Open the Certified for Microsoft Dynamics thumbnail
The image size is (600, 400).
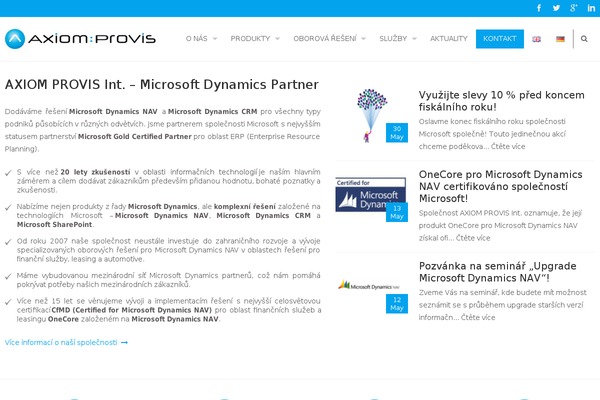pos(370,194)
